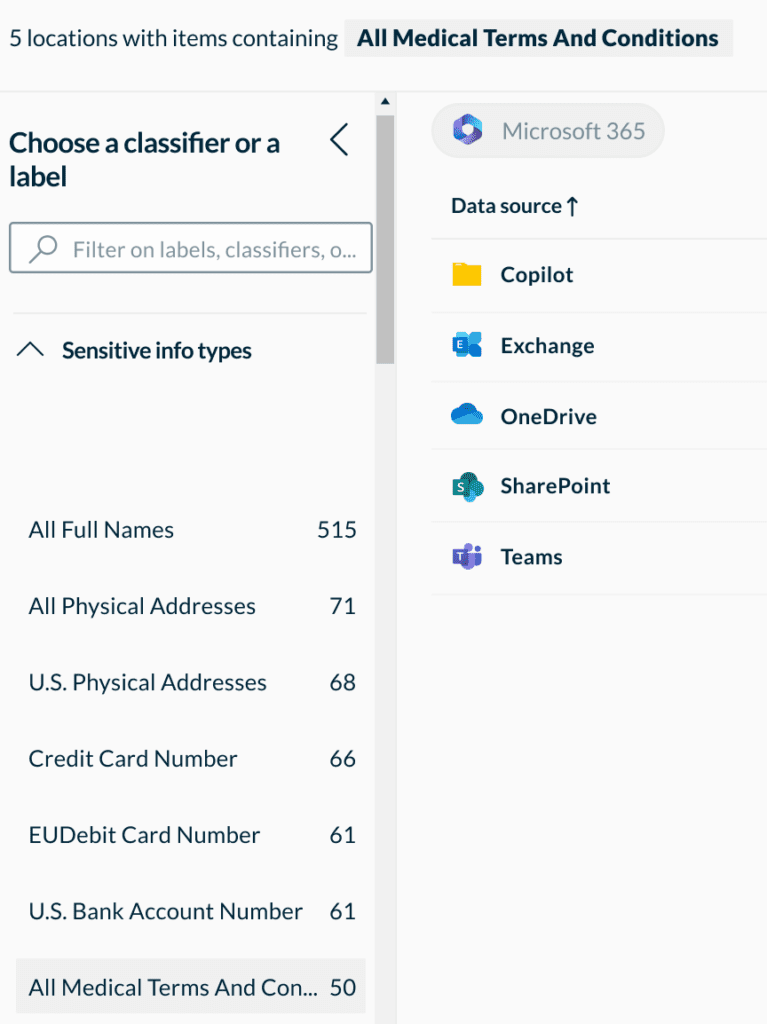Click the Copilot folder icon
Screen dimensions: 767x1024
pos(467,275)
